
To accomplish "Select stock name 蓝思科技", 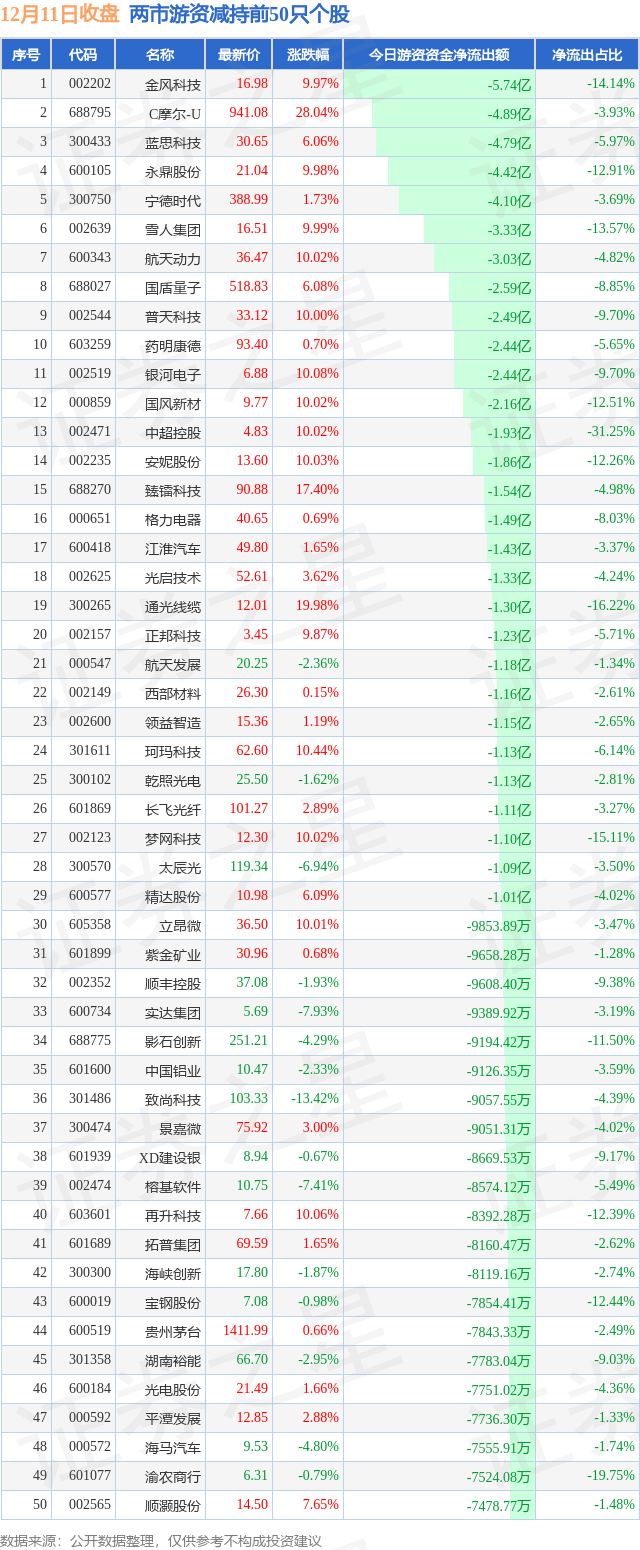I will (173, 142).
